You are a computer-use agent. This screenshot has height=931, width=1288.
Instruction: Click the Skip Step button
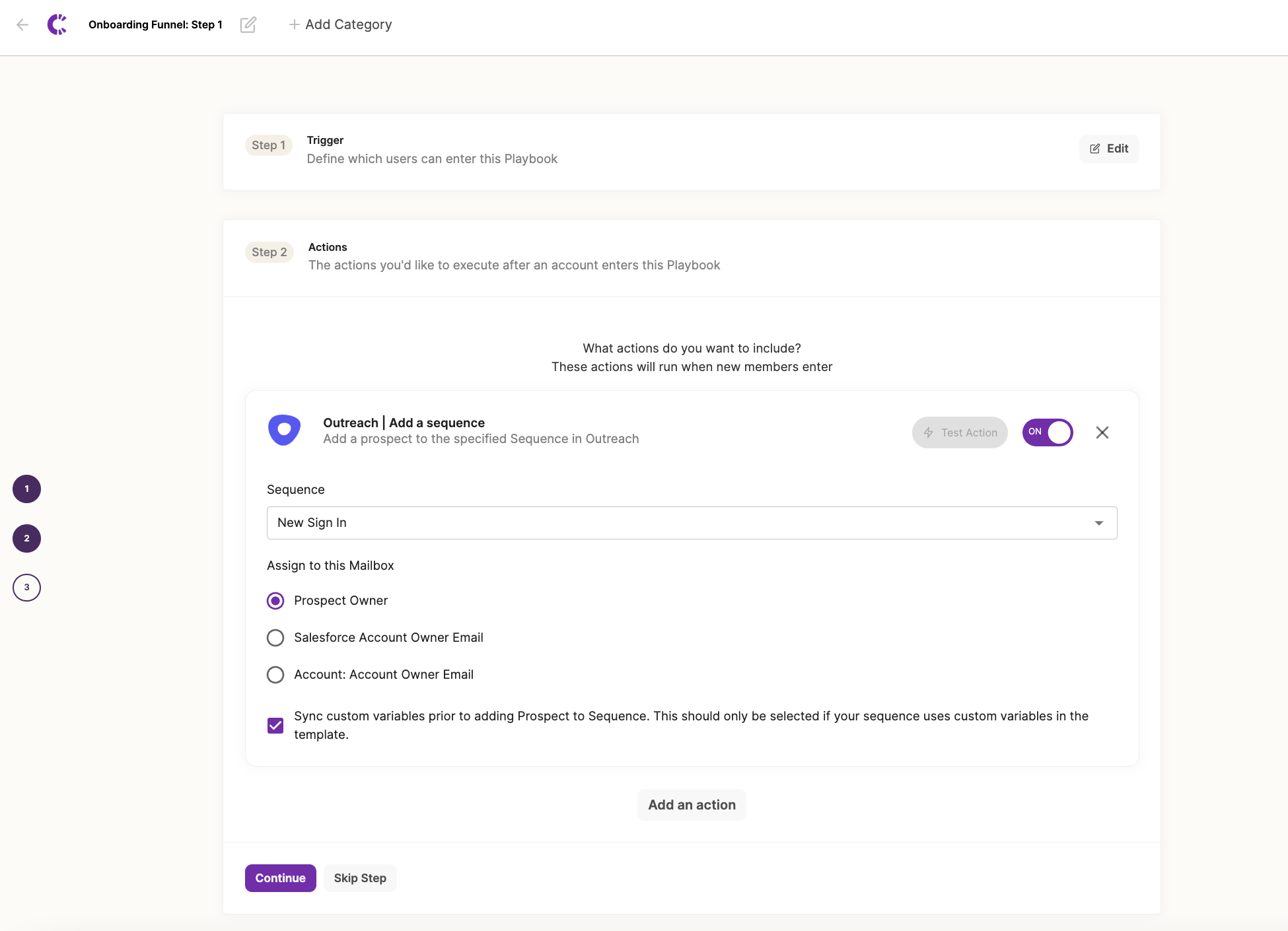click(x=360, y=878)
